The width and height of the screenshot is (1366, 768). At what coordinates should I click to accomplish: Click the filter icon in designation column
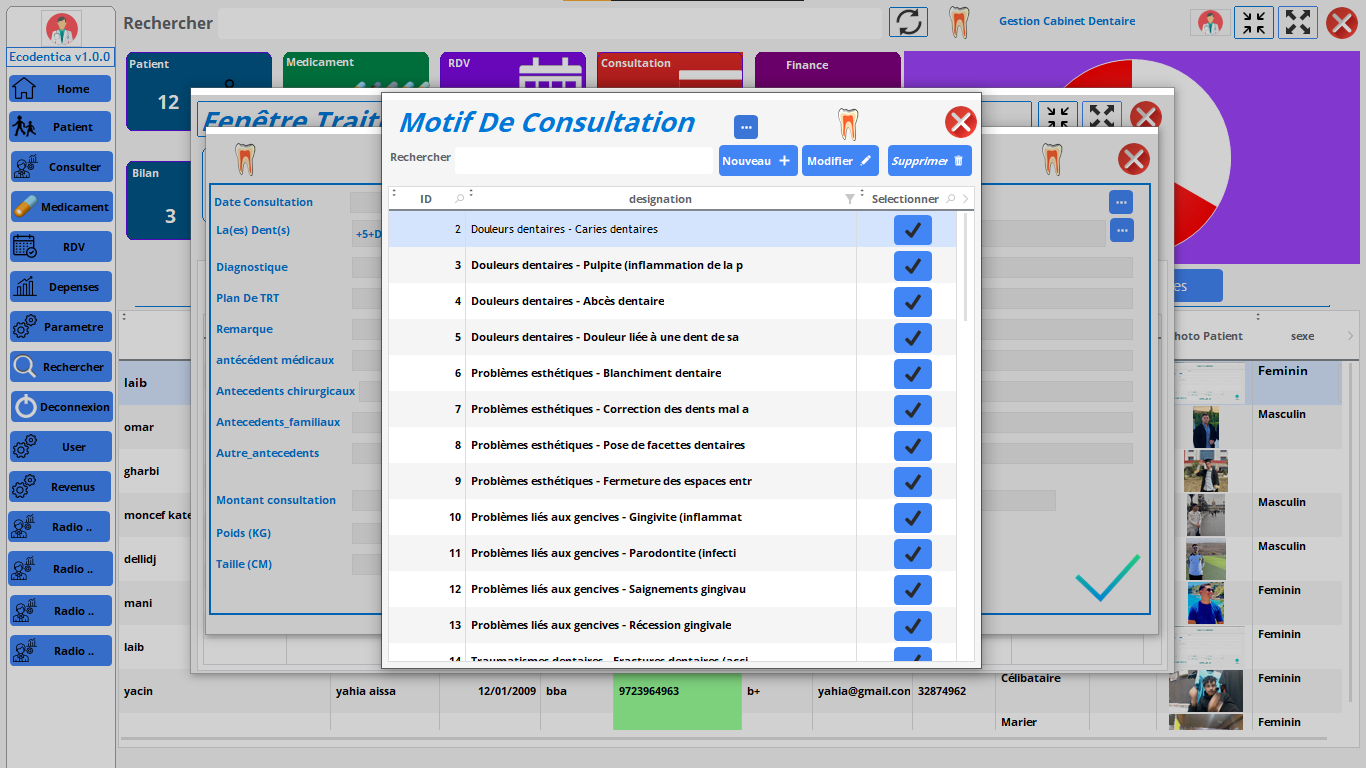[x=850, y=199]
